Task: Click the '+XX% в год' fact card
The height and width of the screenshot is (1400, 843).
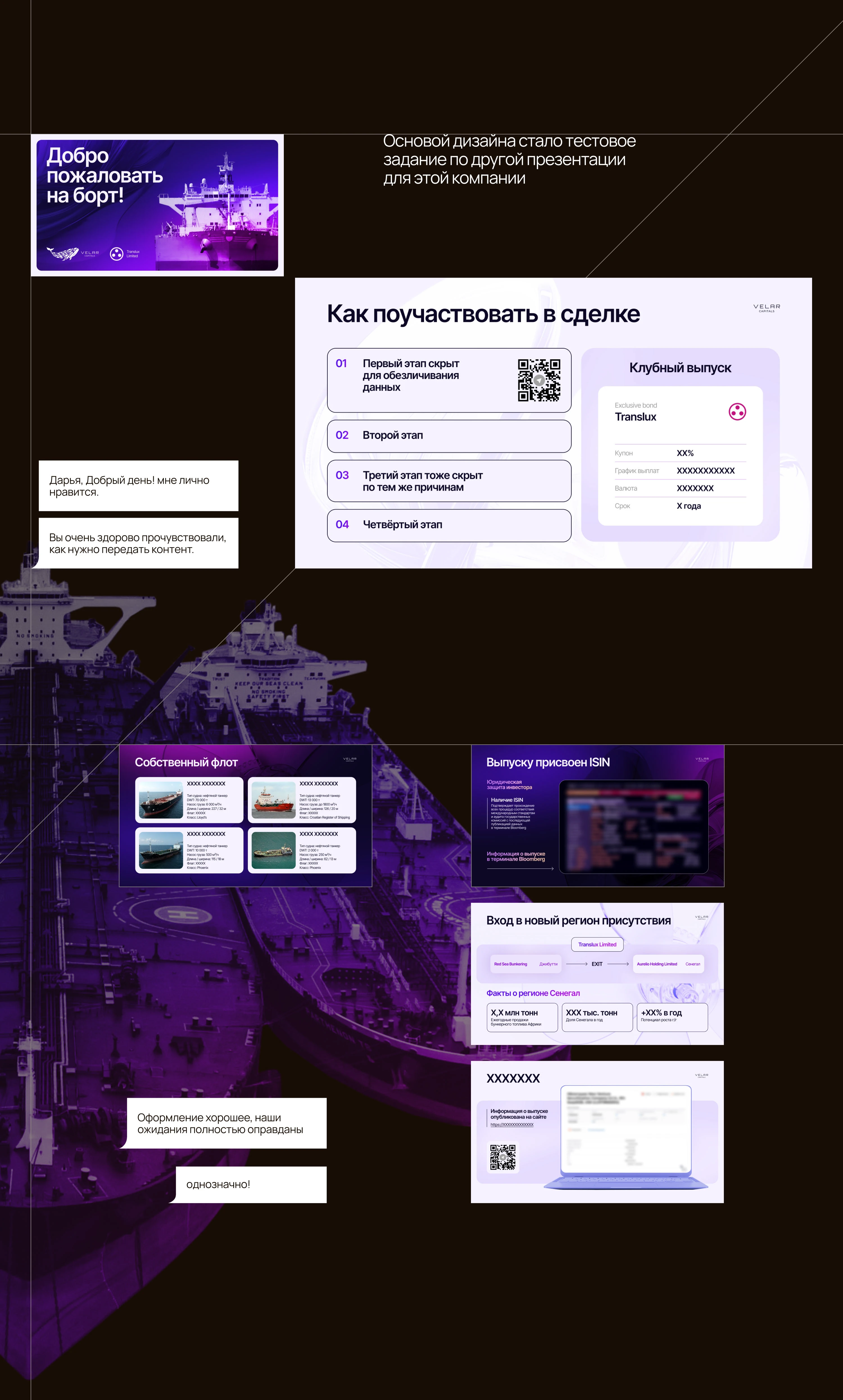Action: 672,1017
